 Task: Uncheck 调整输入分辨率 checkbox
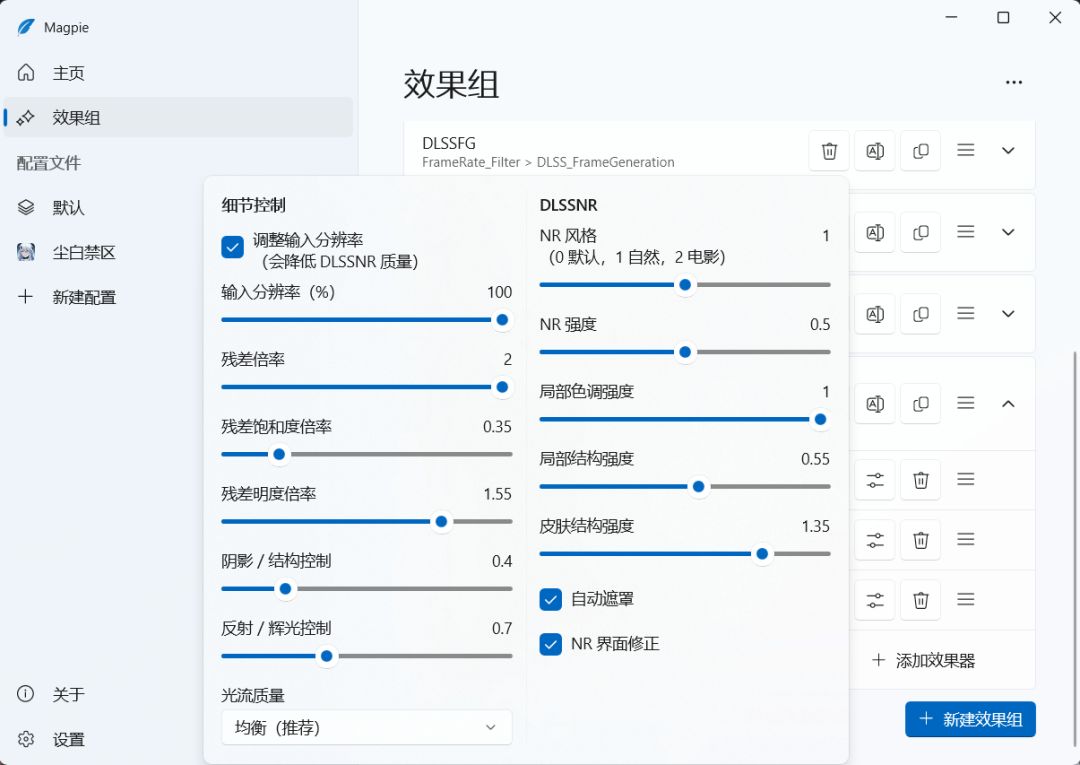click(233, 247)
